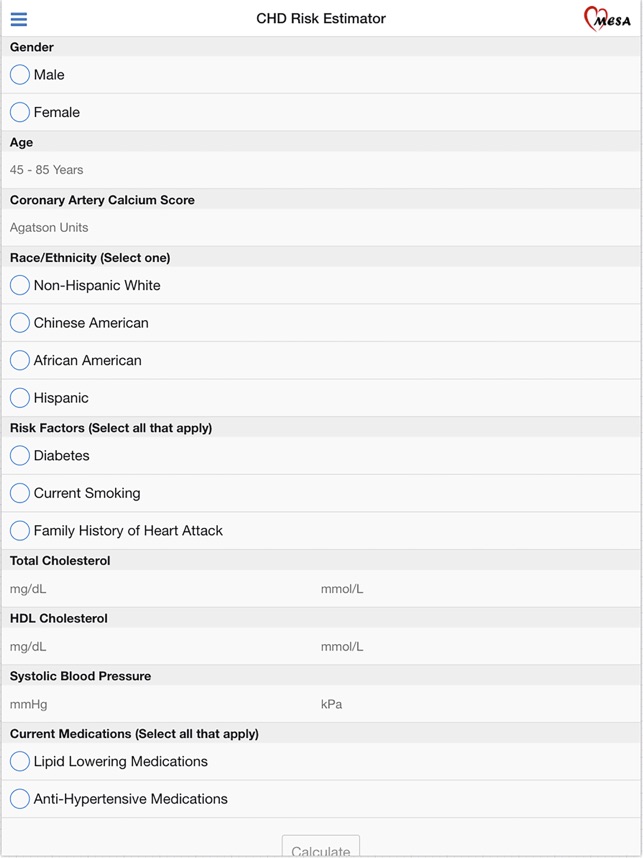Click the Age input field
The height and width of the screenshot is (858, 643).
click(x=150, y=169)
